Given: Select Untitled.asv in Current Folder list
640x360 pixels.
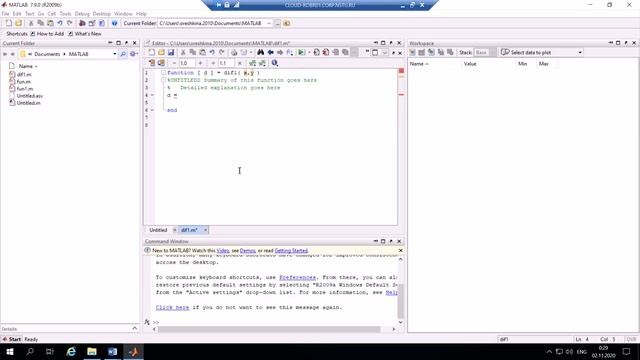Looking at the screenshot, I should pyautogui.click(x=29, y=96).
